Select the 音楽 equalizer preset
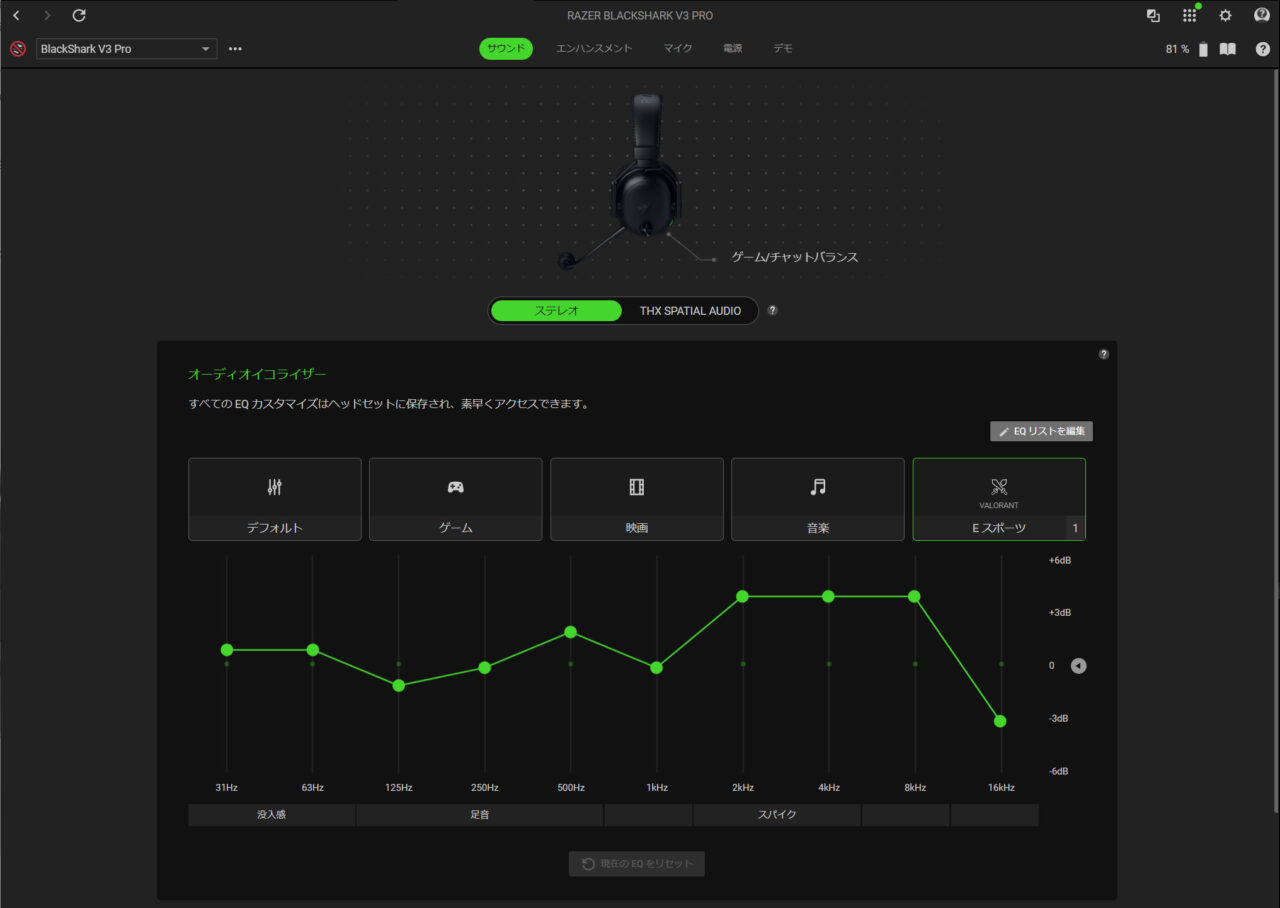The image size is (1280, 908). [x=818, y=499]
